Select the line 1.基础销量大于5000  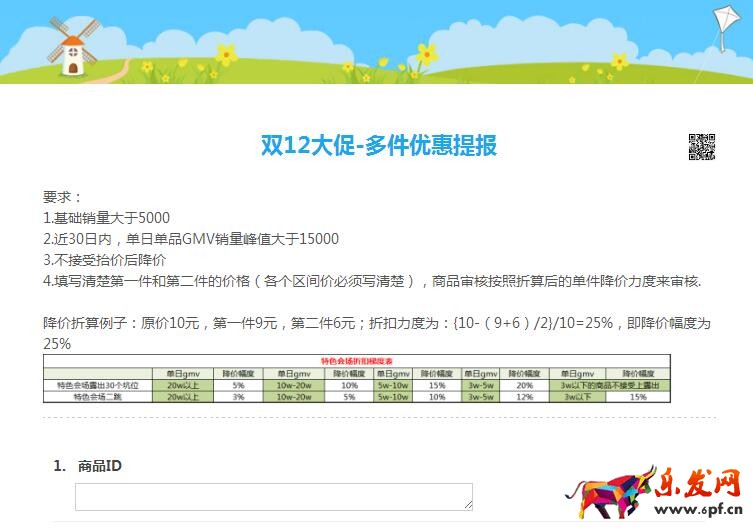click(x=107, y=218)
